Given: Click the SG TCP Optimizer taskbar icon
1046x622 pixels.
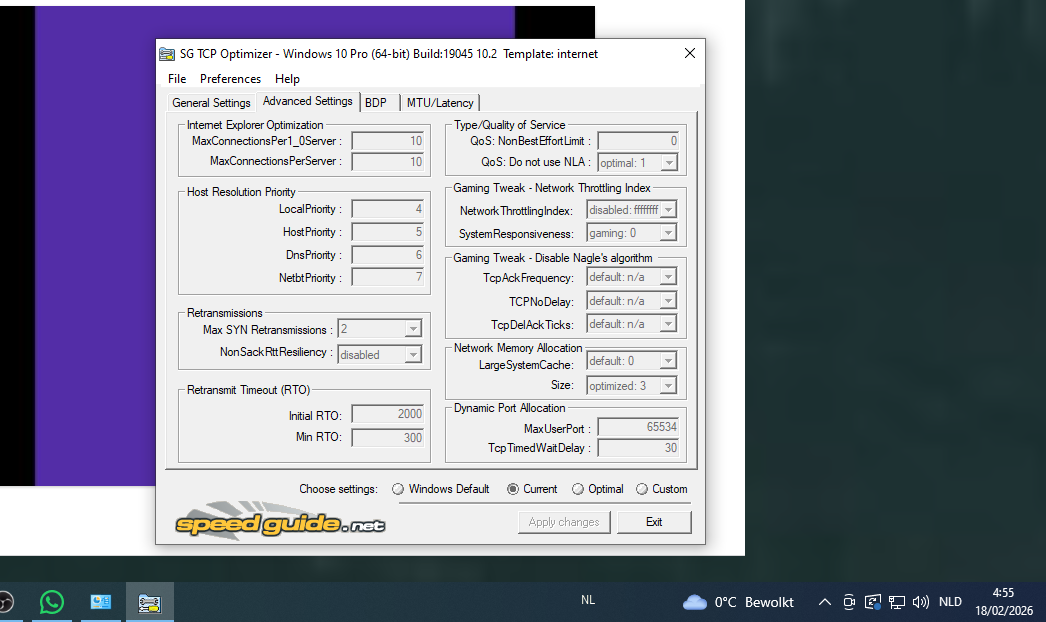Looking at the screenshot, I should 149,603.
